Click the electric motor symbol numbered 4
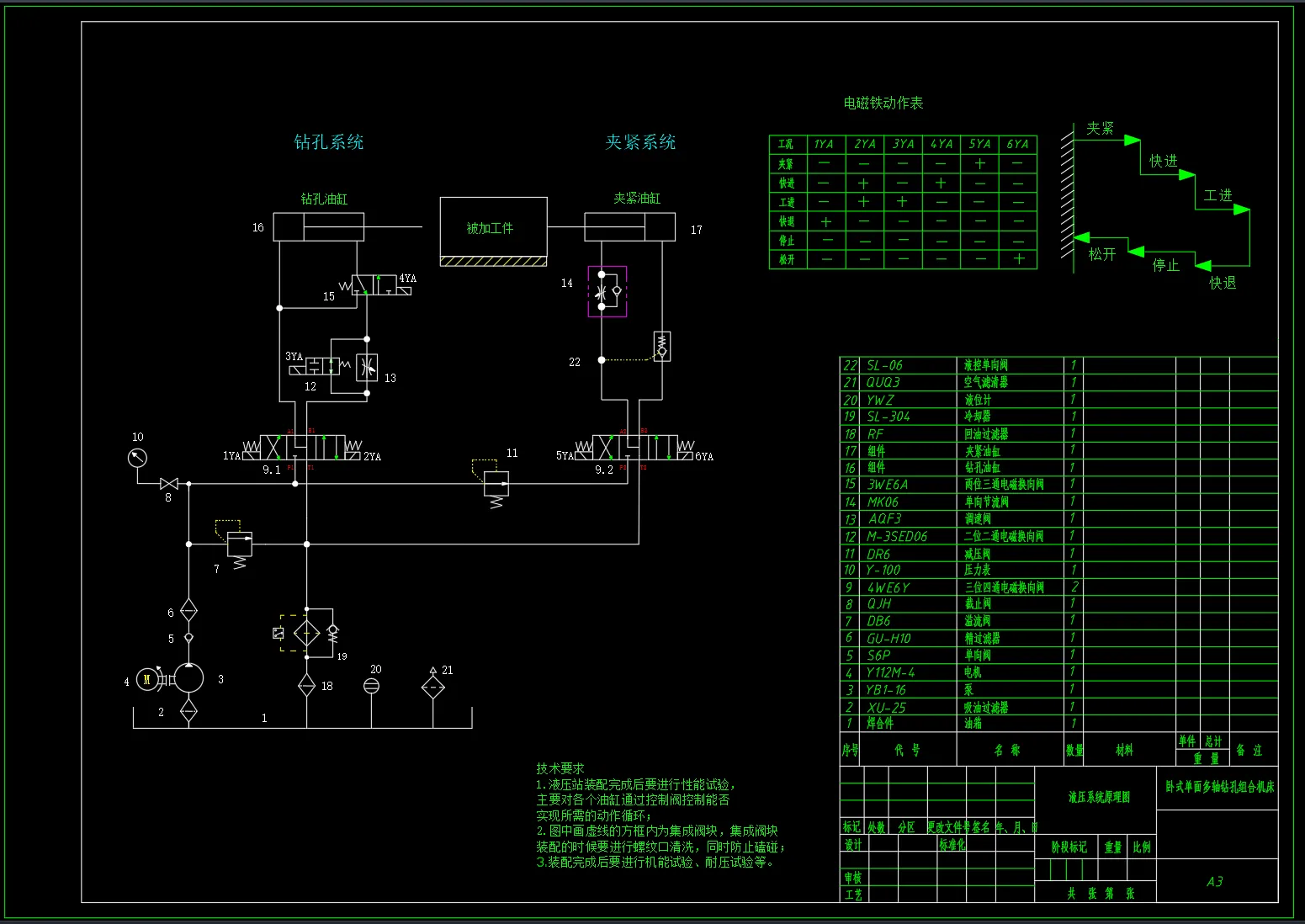This screenshot has height=924, width=1305. pos(147,678)
